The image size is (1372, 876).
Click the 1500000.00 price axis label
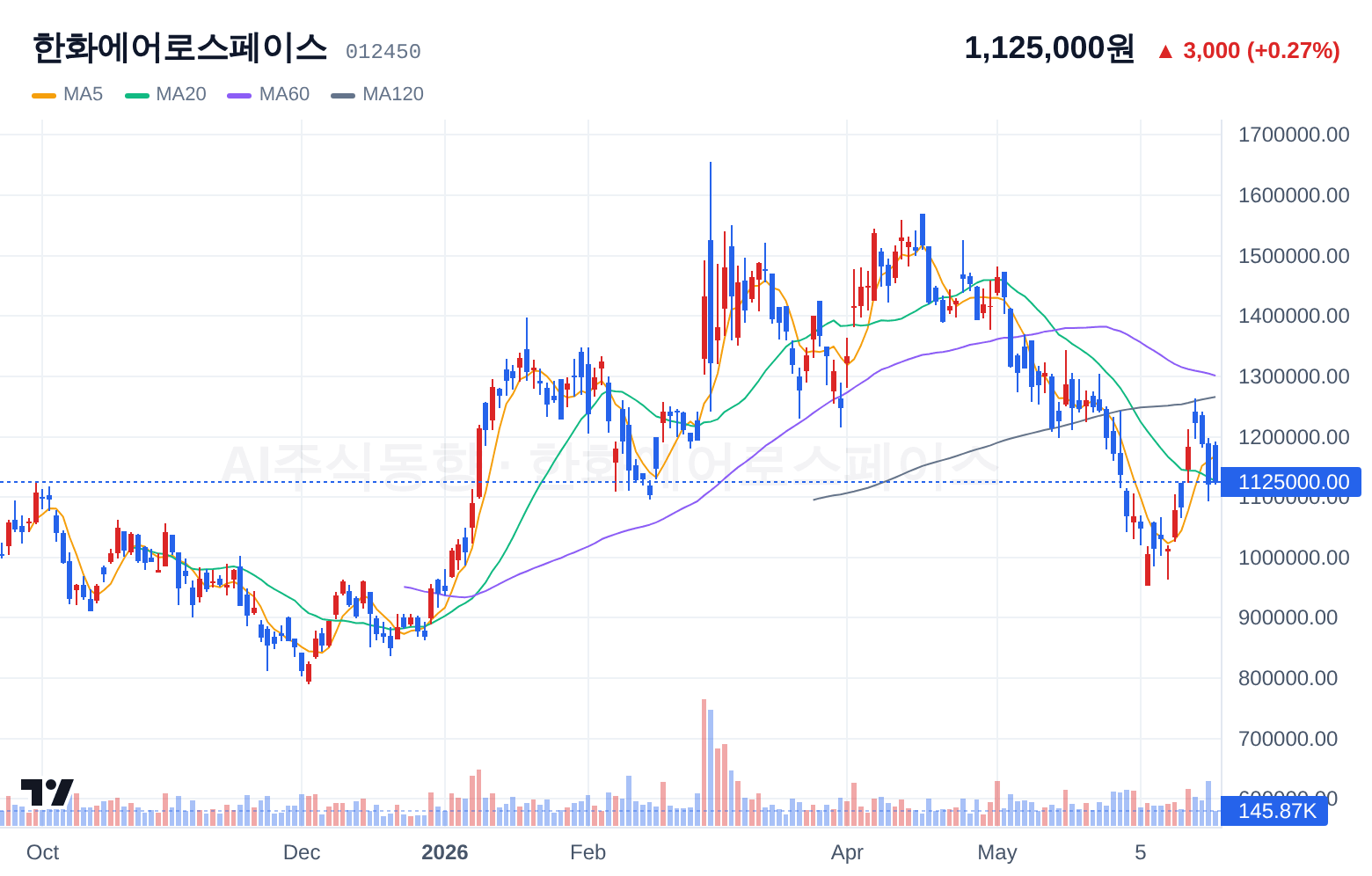1294,256
